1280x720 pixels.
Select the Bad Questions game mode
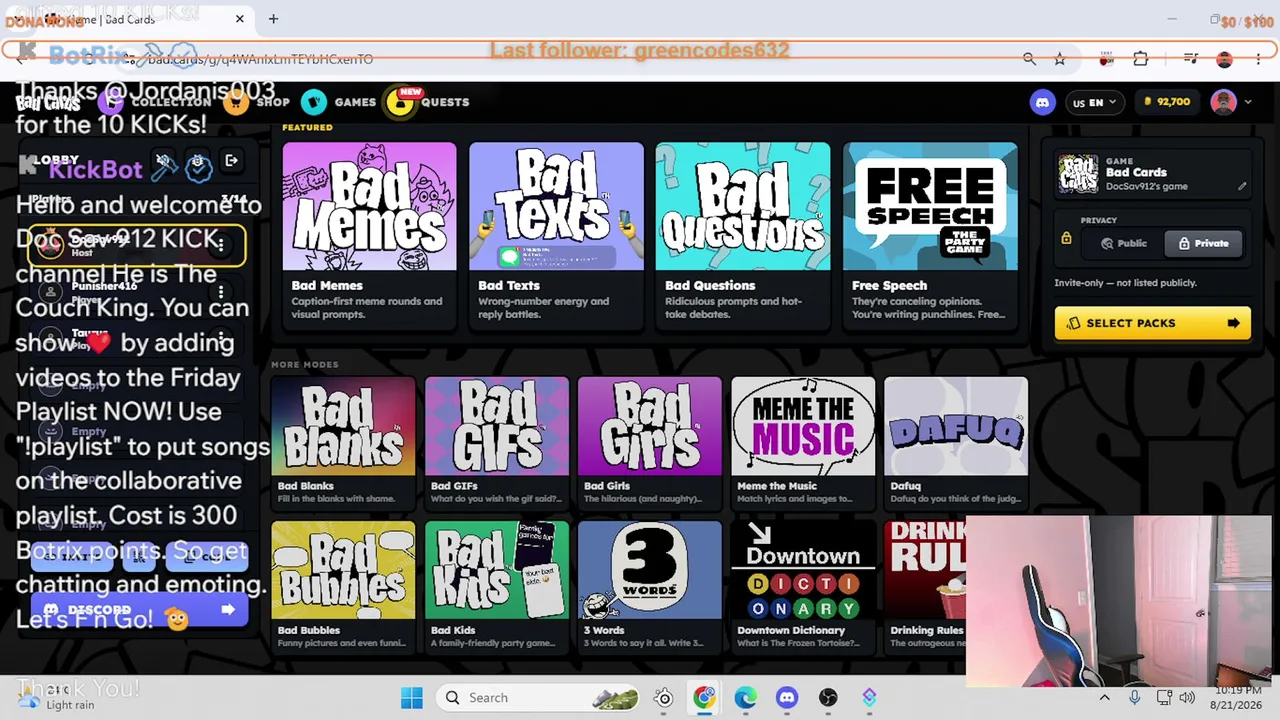tap(742, 235)
